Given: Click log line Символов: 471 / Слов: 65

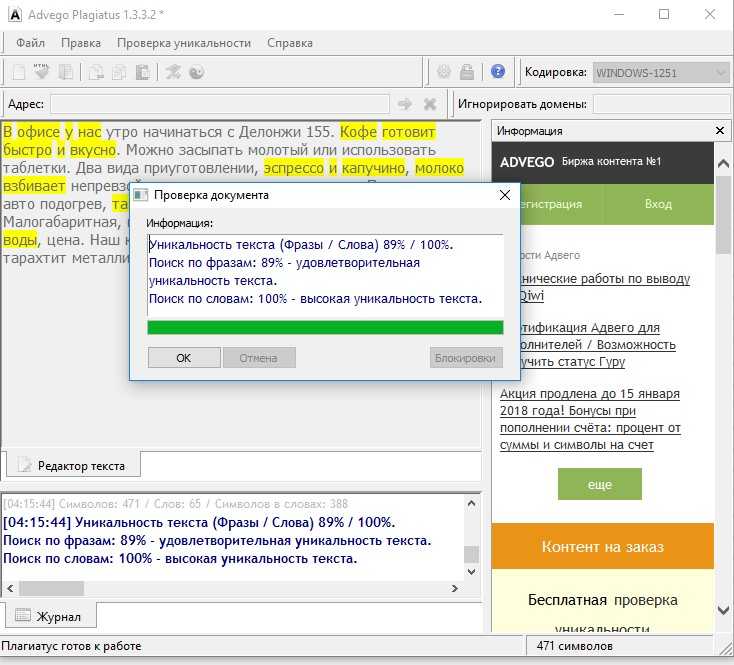Looking at the screenshot, I should pos(176,504).
